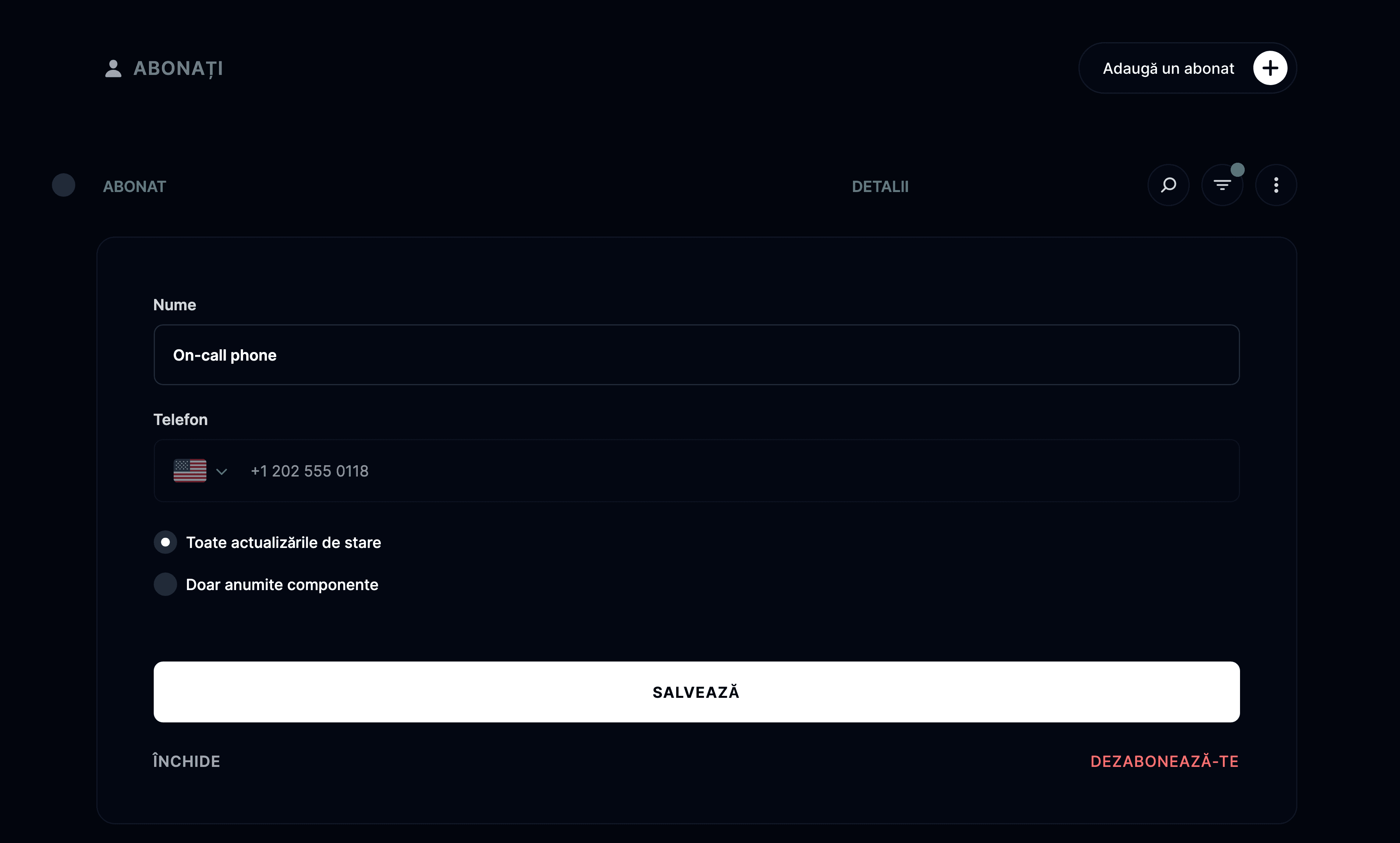The image size is (1400, 843).
Task: Click the ÎNCHIDE link
Action: 186,761
